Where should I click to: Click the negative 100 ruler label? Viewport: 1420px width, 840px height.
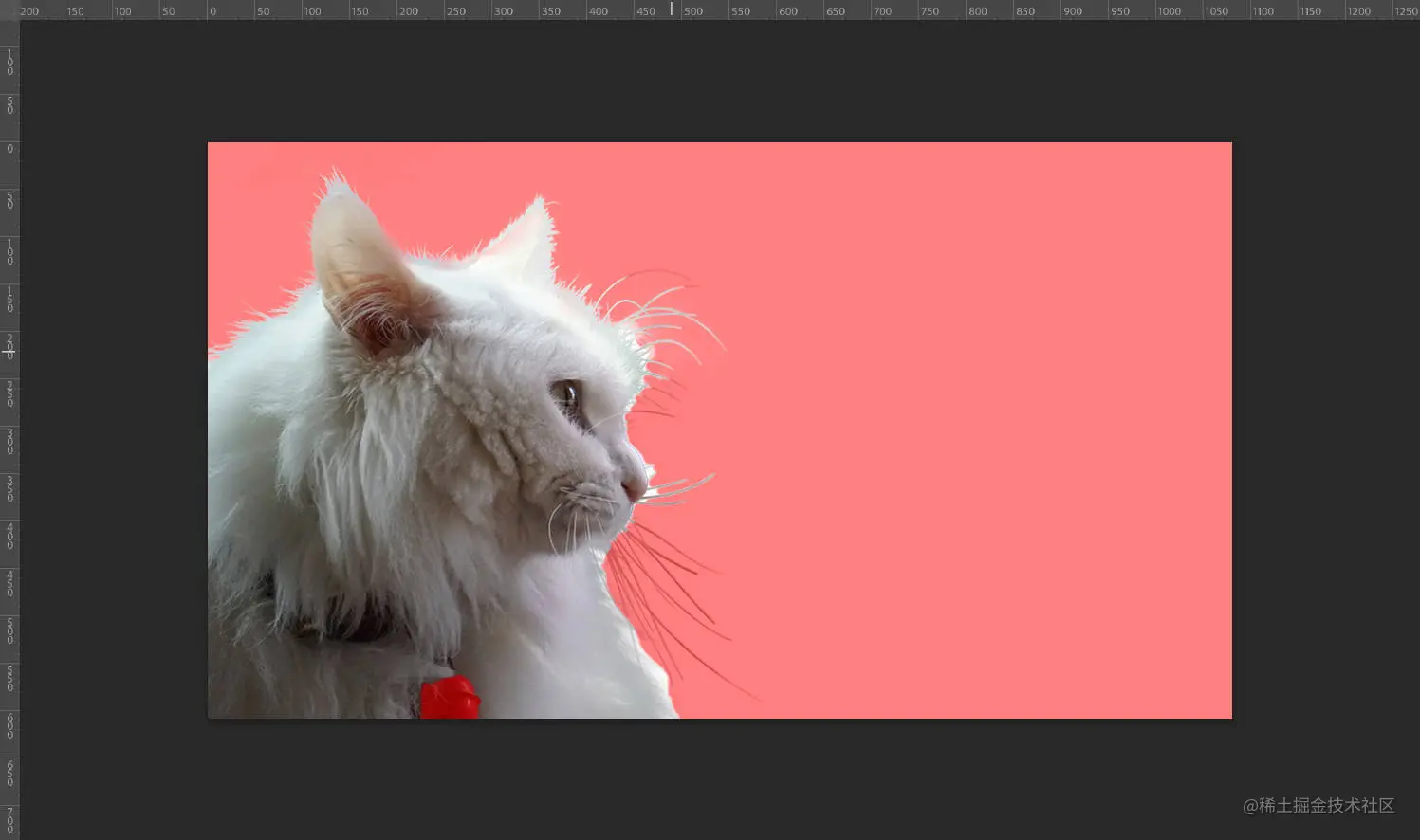coord(121,10)
